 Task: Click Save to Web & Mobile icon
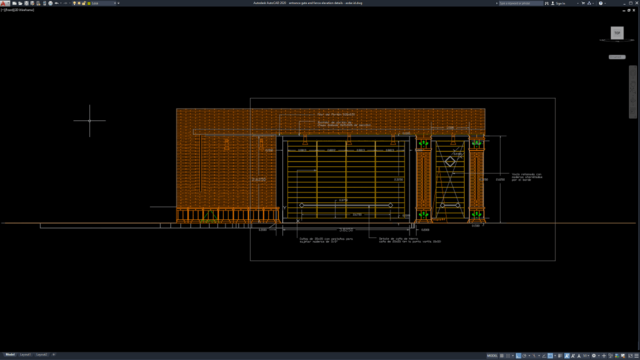(44, 3)
